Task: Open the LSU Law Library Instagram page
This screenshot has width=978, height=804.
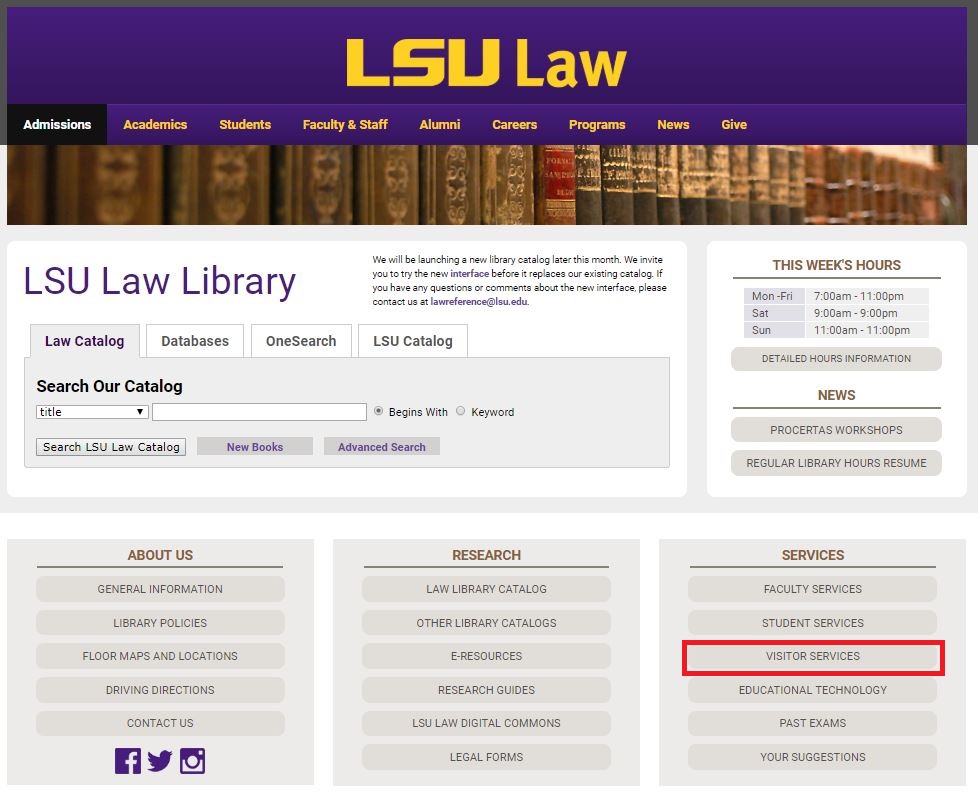Action: tap(192, 761)
